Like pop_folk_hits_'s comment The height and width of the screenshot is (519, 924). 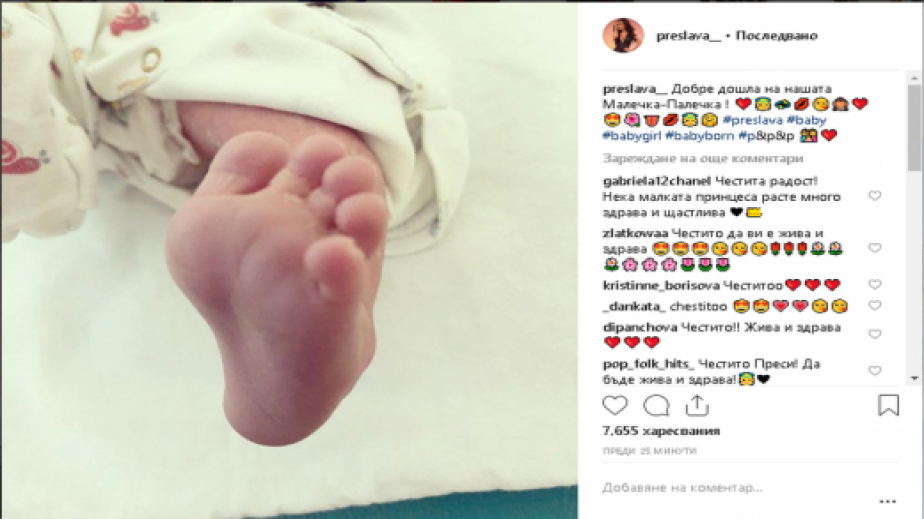point(875,371)
